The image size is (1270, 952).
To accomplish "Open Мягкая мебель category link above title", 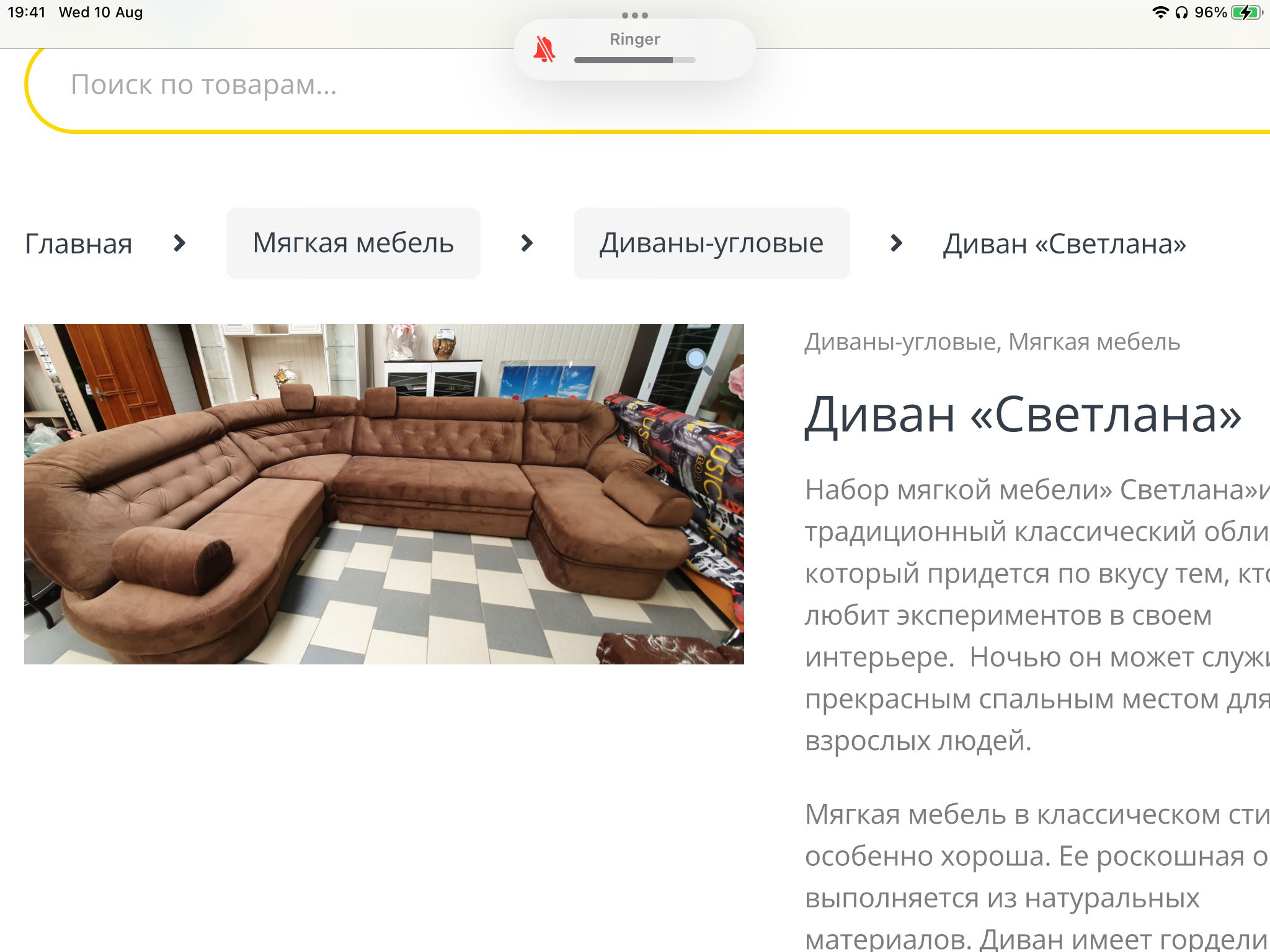I will tap(1095, 342).
